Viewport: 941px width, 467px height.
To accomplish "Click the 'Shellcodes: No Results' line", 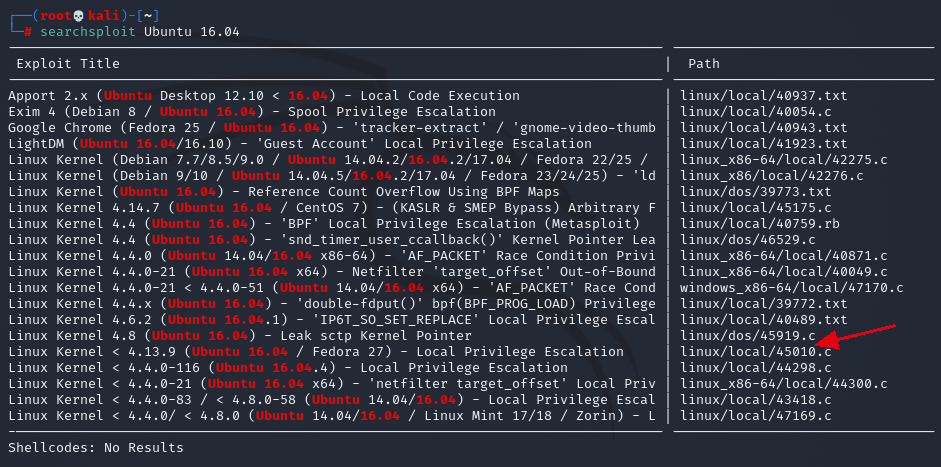I will tap(96, 448).
